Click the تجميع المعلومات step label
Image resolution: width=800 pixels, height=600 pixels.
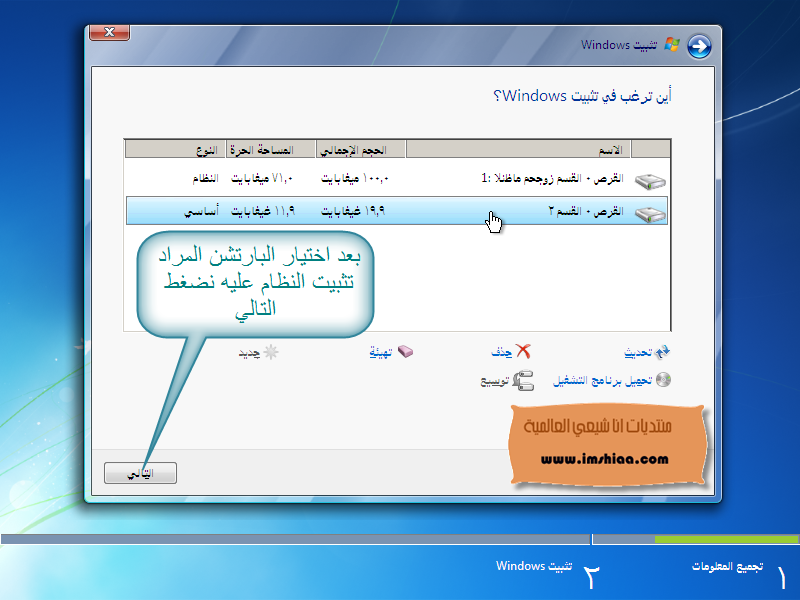coord(728,566)
